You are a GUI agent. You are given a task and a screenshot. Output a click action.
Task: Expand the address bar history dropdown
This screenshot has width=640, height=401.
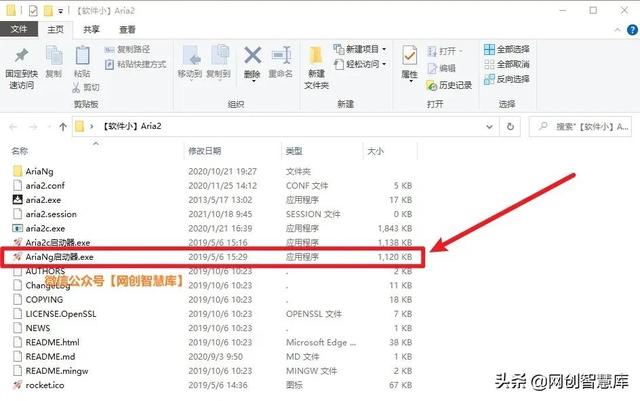[489, 127]
